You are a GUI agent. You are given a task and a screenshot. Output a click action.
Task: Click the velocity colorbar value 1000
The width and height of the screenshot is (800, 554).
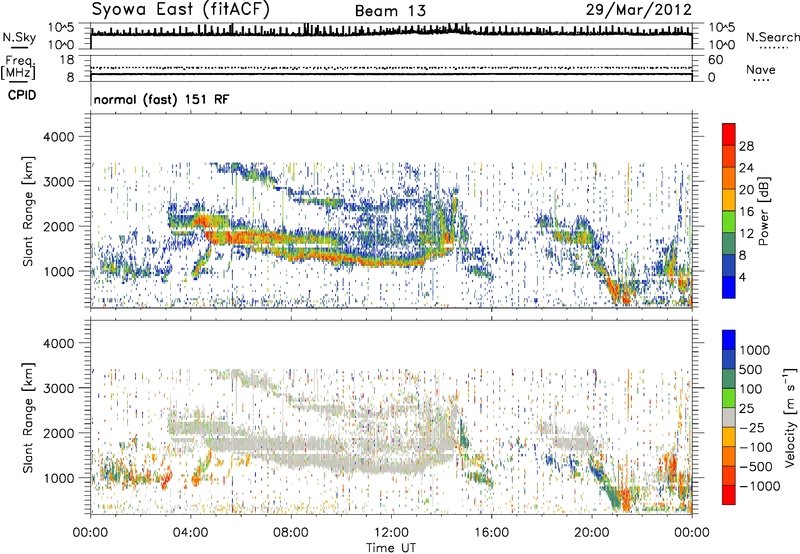(x=754, y=350)
